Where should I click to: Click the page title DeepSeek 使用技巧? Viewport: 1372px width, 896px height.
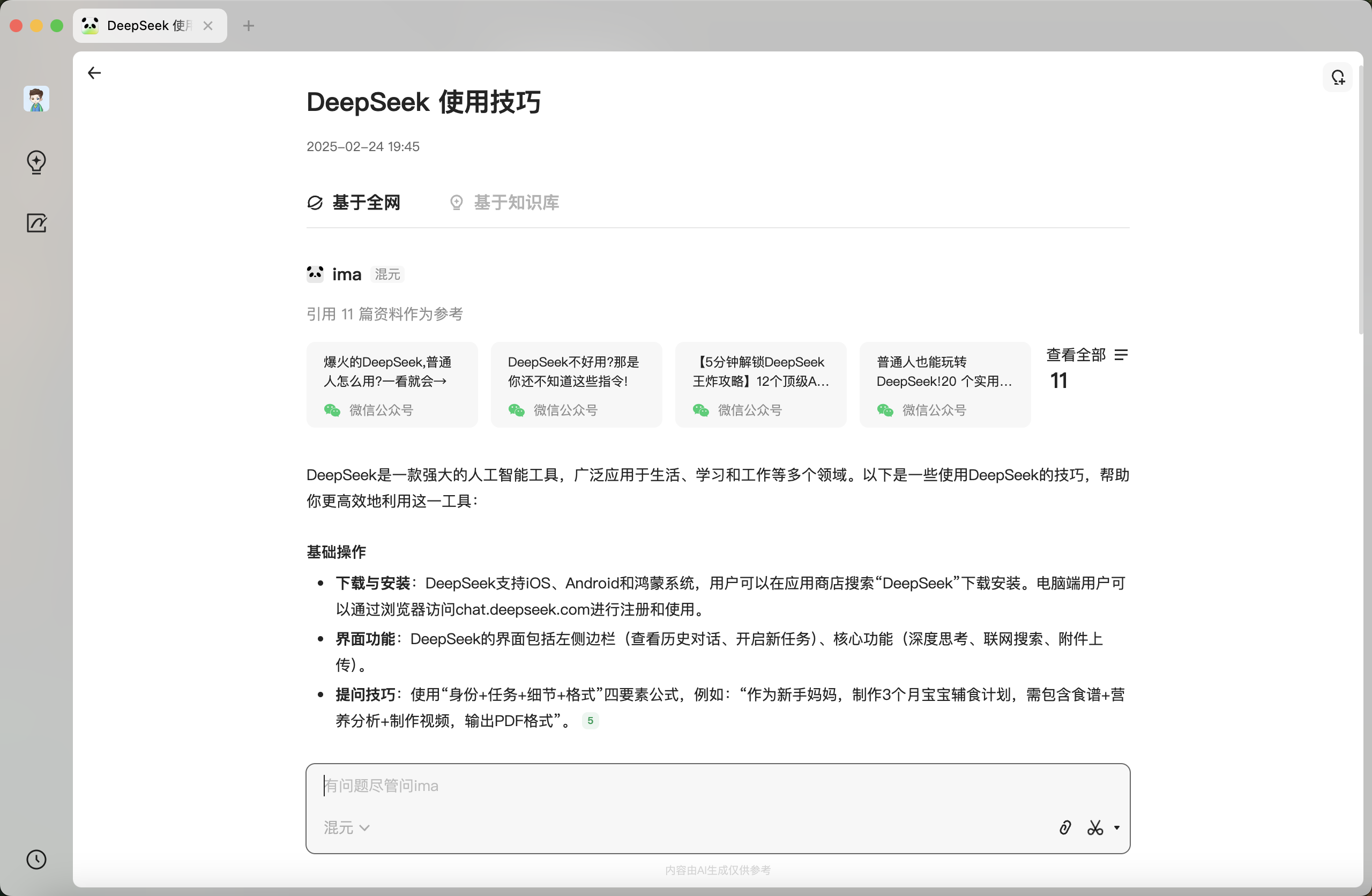(x=424, y=102)
